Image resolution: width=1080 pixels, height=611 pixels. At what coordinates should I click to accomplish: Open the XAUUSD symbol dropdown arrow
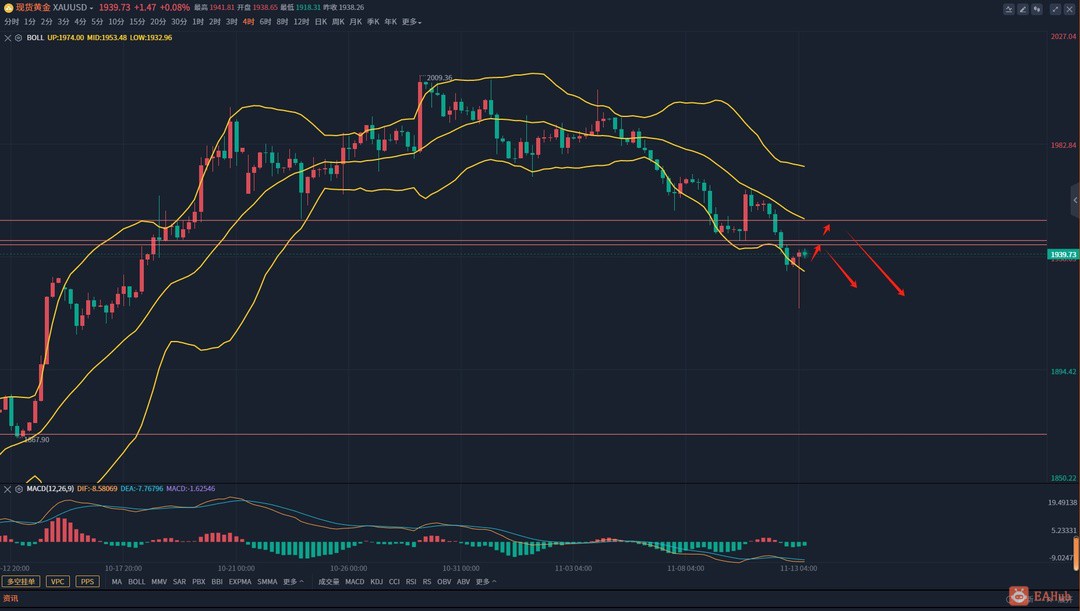click(x=91, y=8)
